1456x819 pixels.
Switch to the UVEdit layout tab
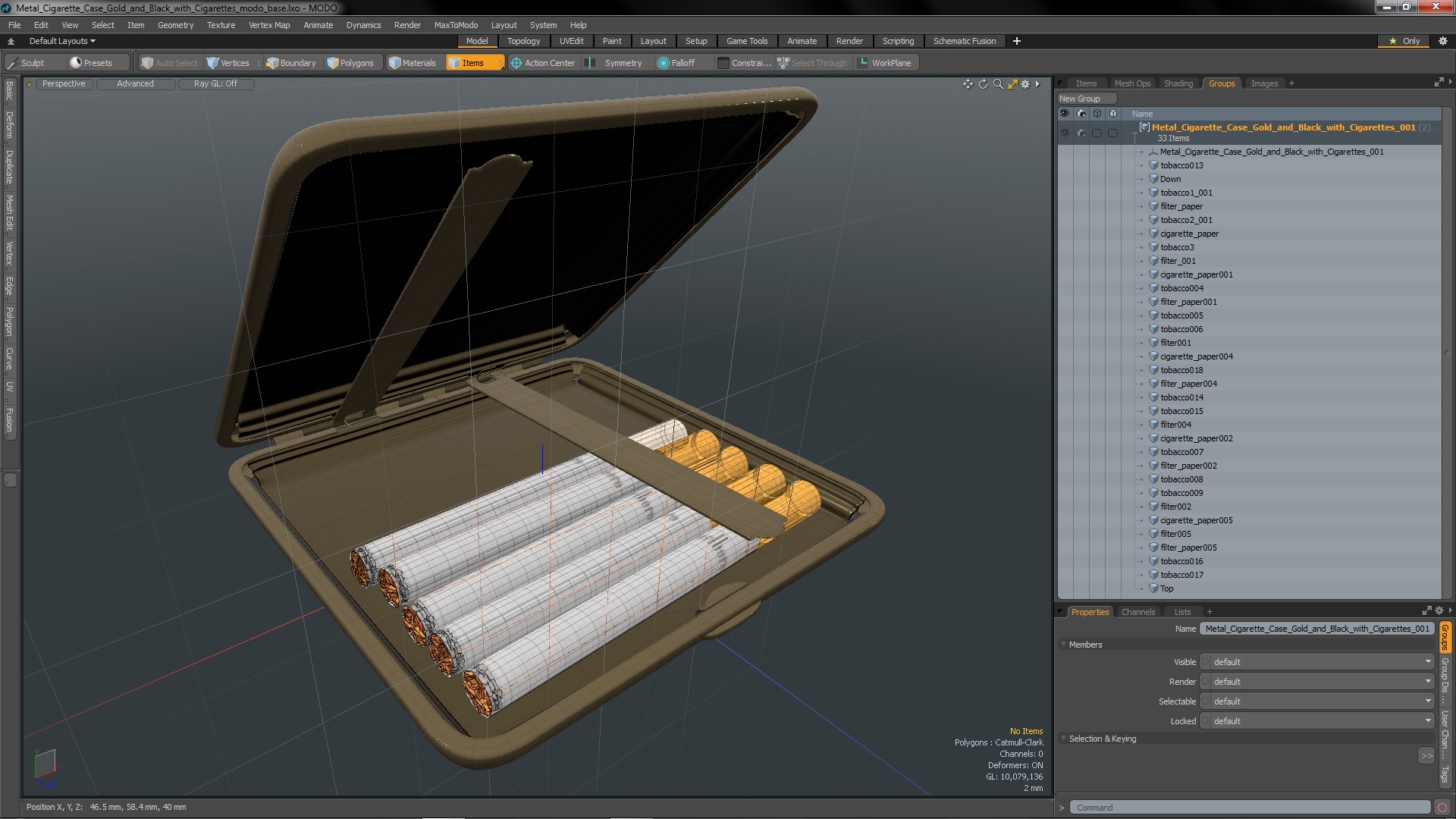tap(571, 41)
